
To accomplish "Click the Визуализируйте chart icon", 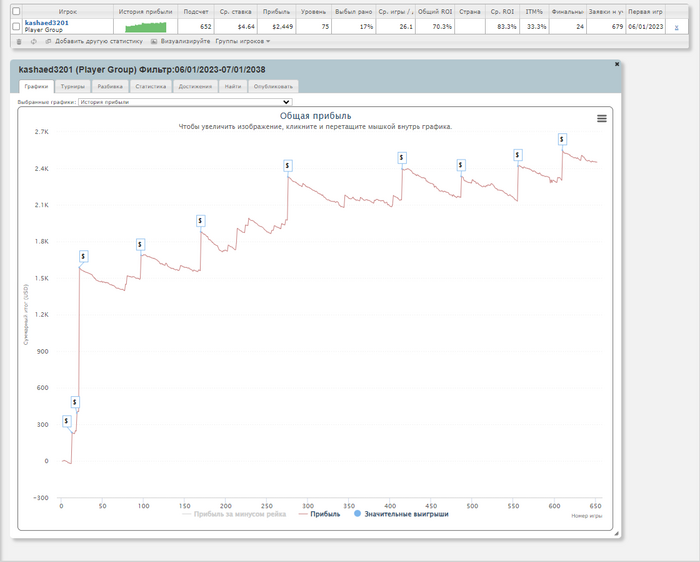I will tap(153, 41).
